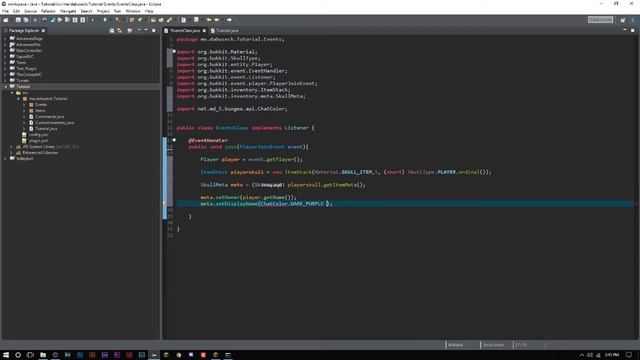
Task: Open the Navigate menu
Action: [68, 11]
